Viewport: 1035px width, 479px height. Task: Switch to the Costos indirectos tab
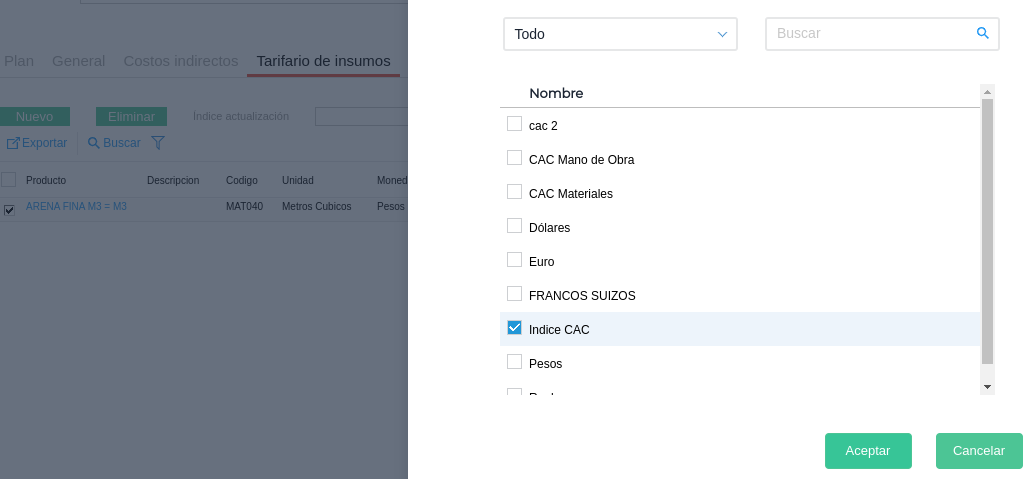181,61
